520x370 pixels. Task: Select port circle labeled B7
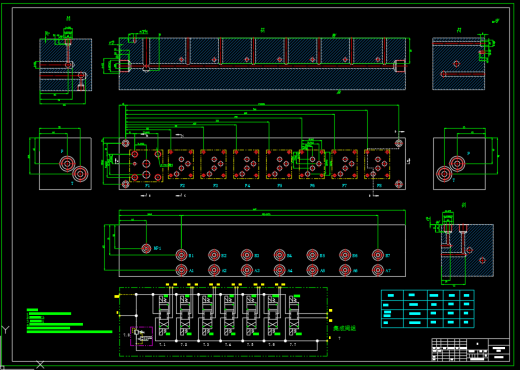pos(378,255)
